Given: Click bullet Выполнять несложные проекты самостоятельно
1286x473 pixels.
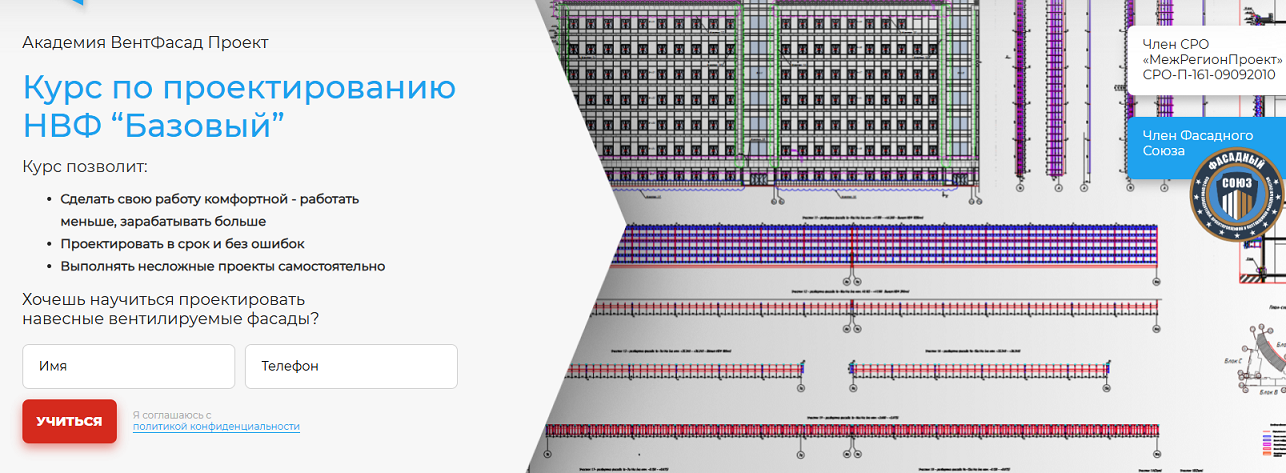Looking at the screenshot, I should coord(222,266).
